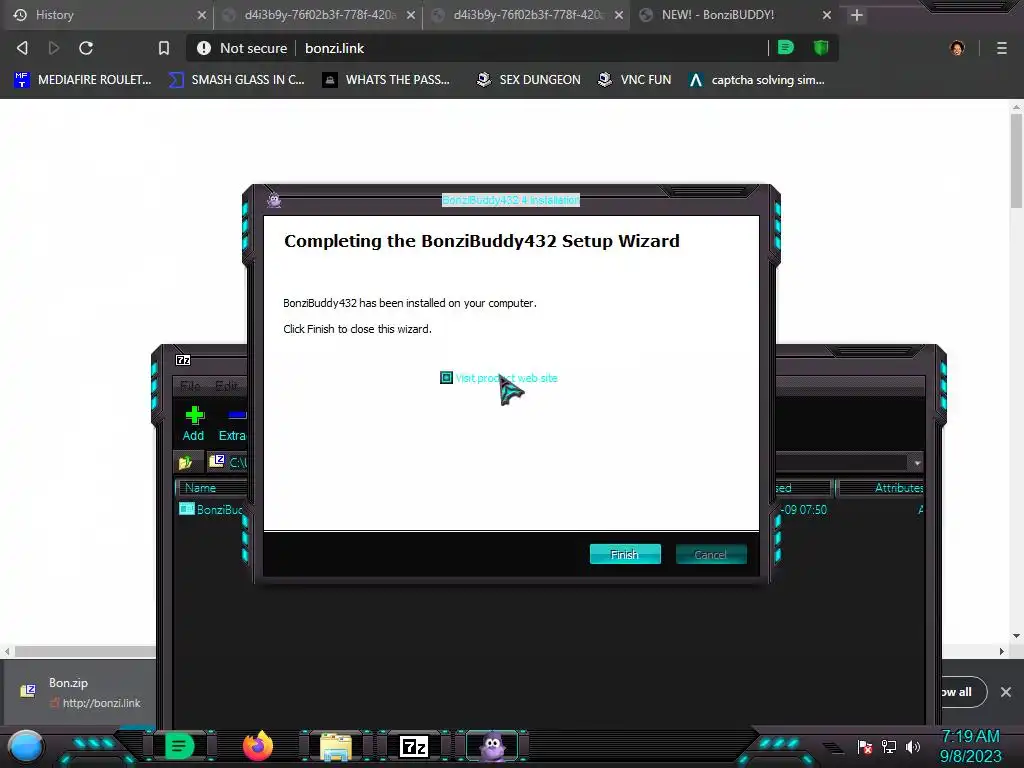Open Edit menu in 7-Zip window
The image size is (1024, 768).
226,385
